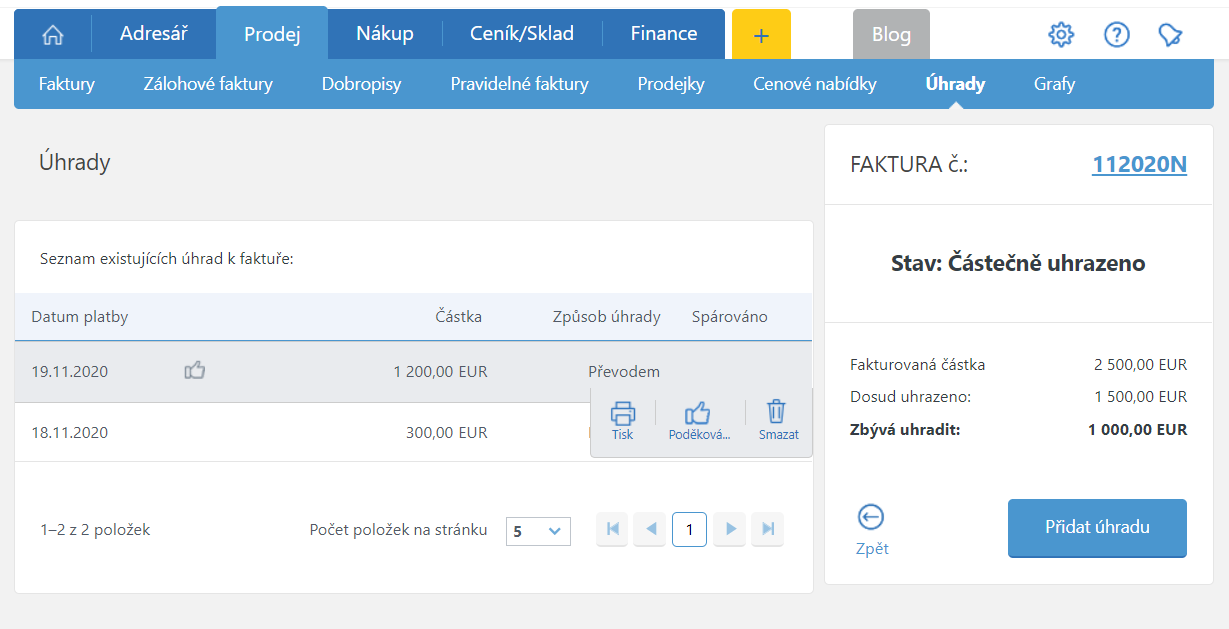Open the Grafy submenu tab

1054,84
